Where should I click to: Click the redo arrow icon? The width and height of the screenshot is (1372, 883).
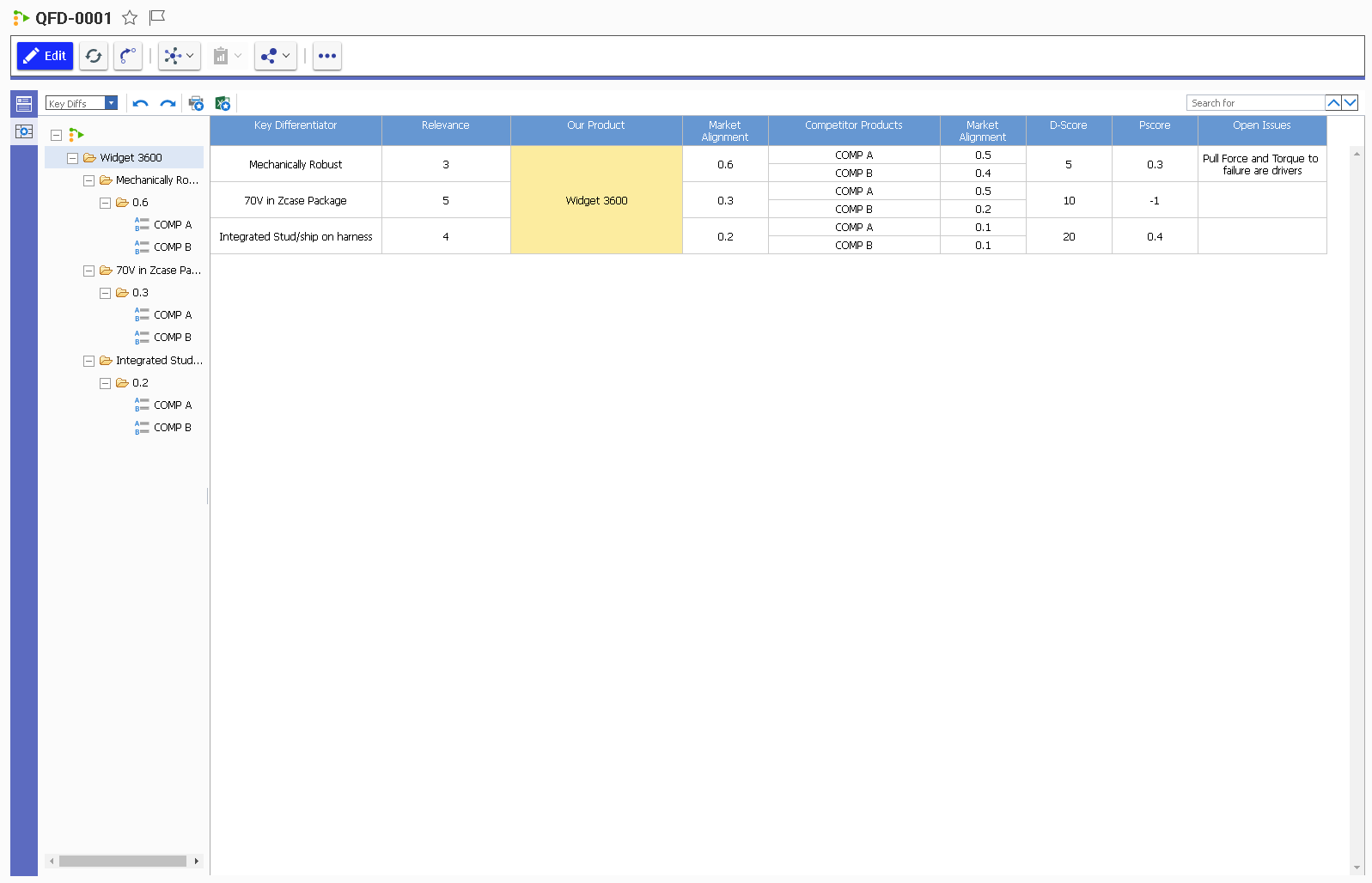point(168,104)
